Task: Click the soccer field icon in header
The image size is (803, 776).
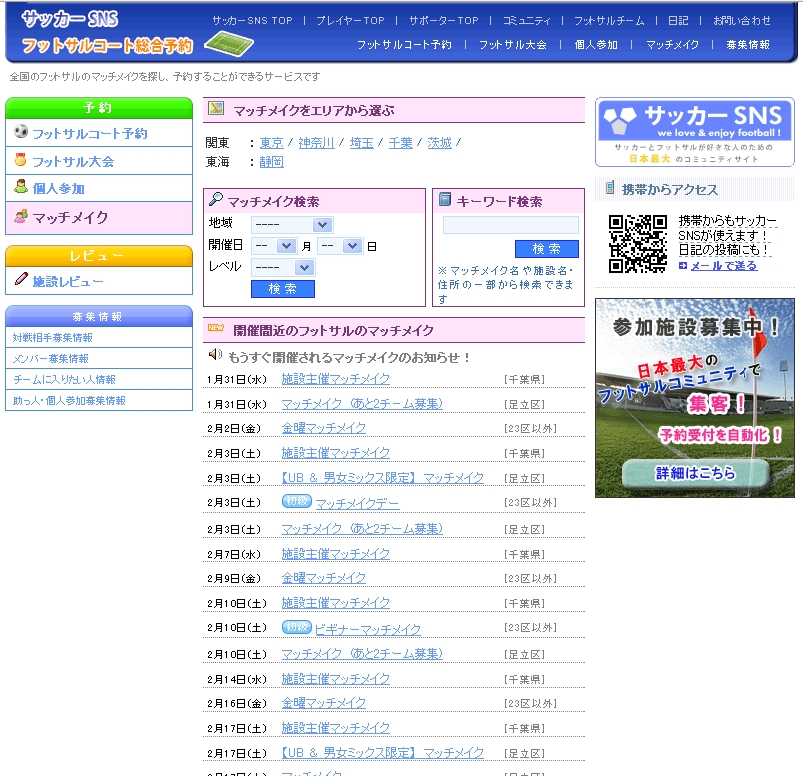Action: (x=229, y=44)
